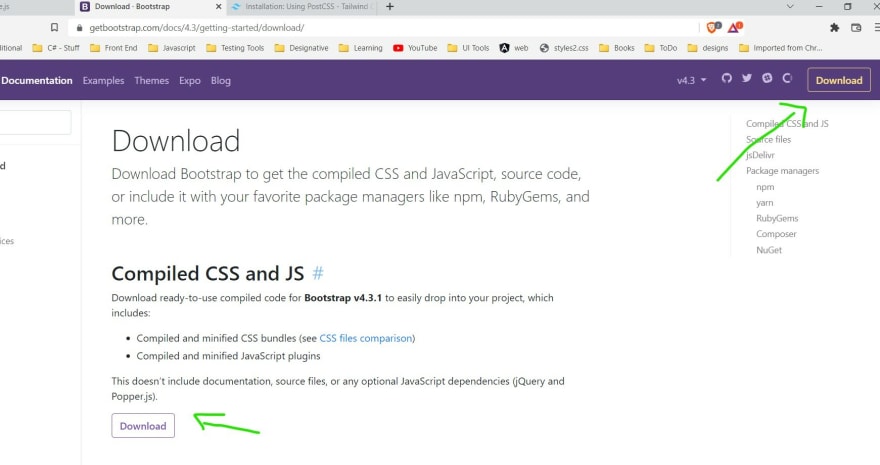The image size is (880, 465).
Task: Open the Learning bookmark folder
Action: tap(361, 48)
